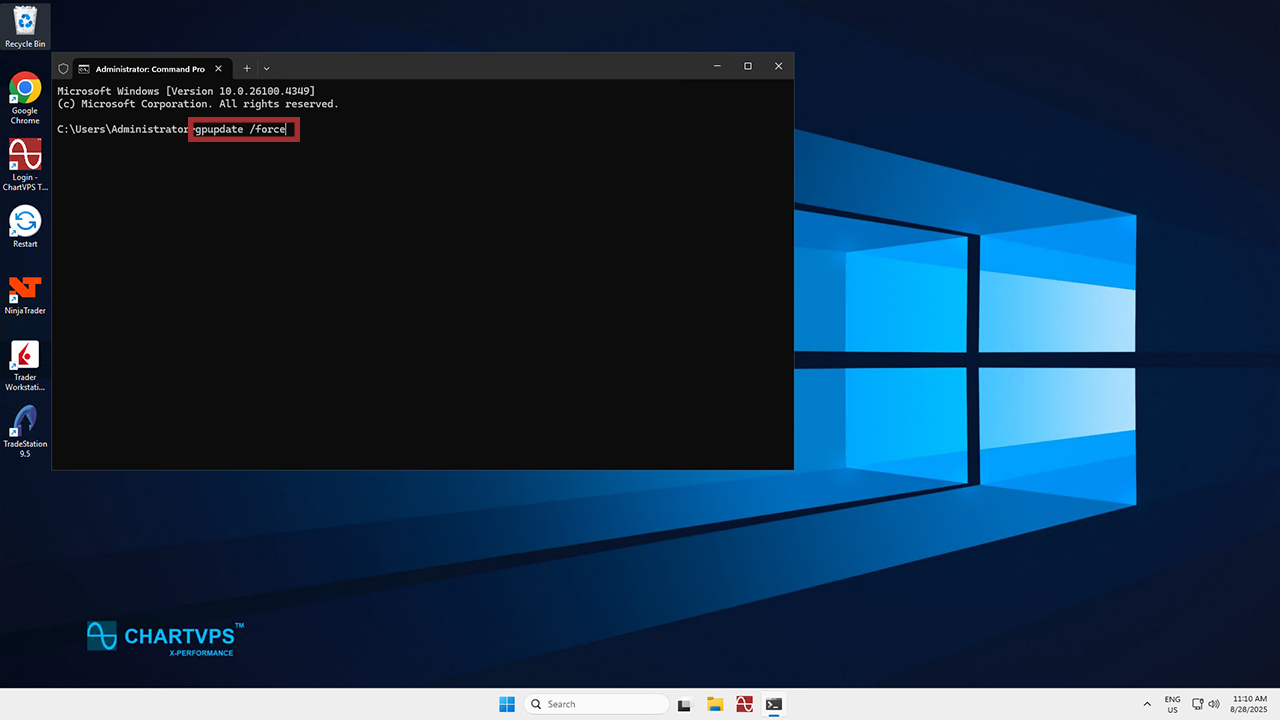Open the clock and date panel
The height and width of the screenshot is (720, 1280).
(1249, 704)
